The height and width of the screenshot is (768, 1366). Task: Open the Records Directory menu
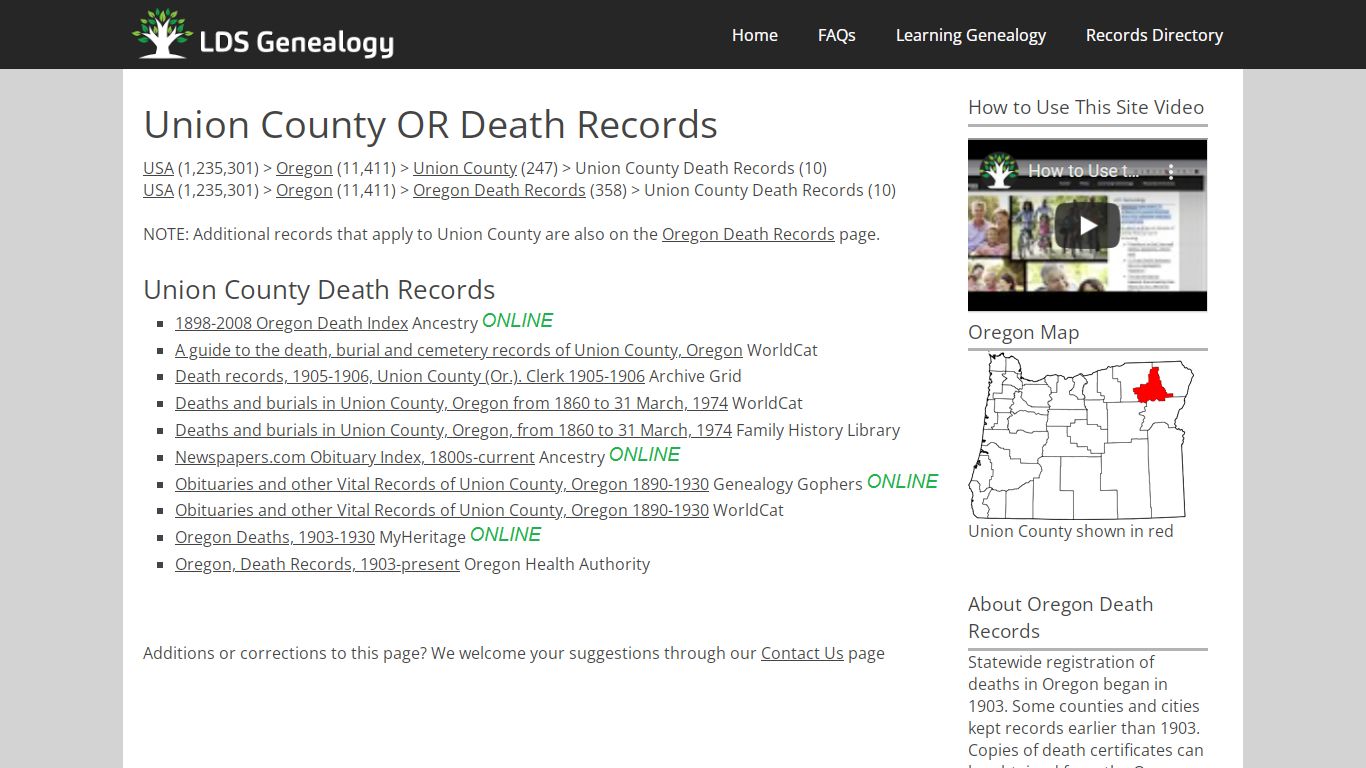point(1154,35)
